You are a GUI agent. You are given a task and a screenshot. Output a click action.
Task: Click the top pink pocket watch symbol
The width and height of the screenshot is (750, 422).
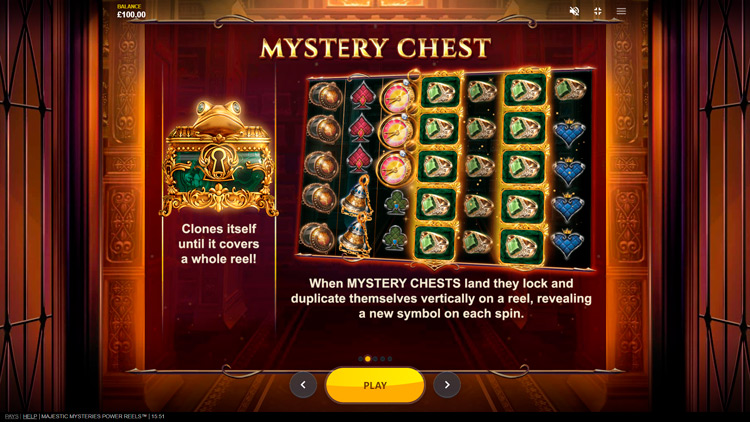pos(397,96)
